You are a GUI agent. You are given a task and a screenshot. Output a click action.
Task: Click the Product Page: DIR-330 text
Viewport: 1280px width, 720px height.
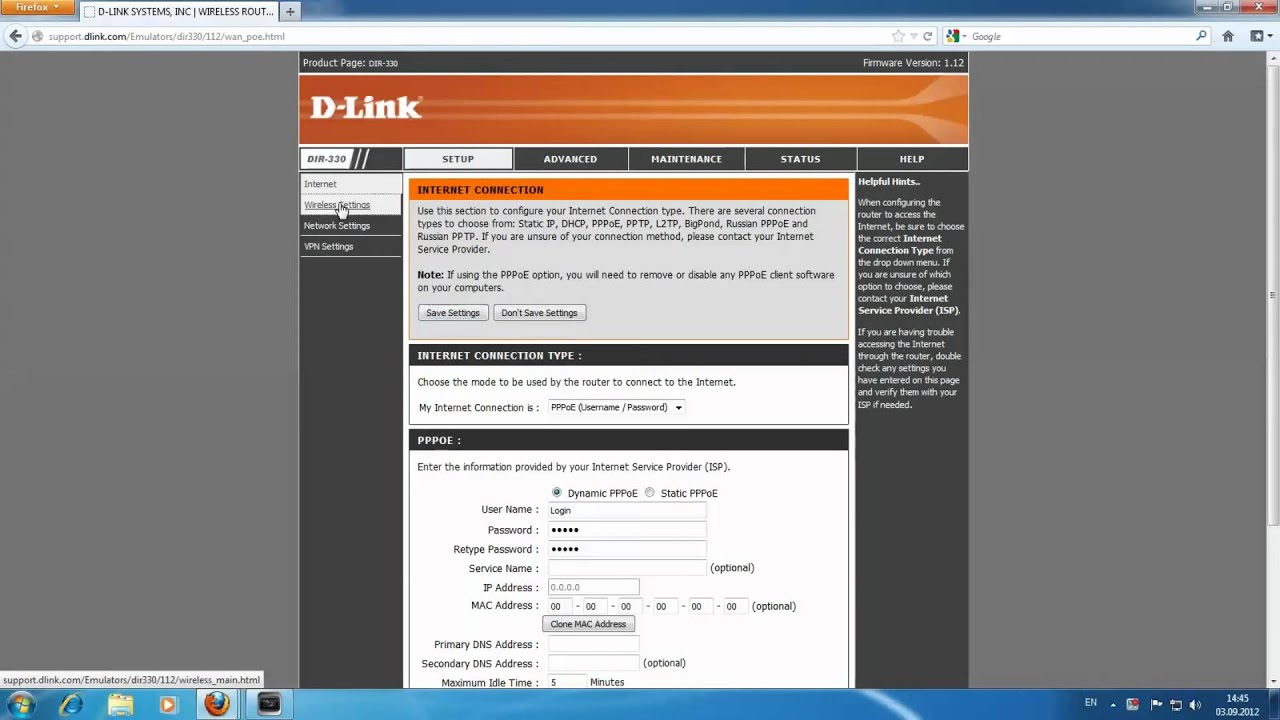(x=350, y=63)
